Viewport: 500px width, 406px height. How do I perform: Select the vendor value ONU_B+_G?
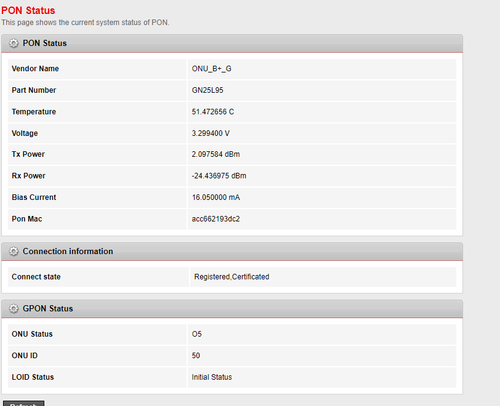click(x=212, y=69)
